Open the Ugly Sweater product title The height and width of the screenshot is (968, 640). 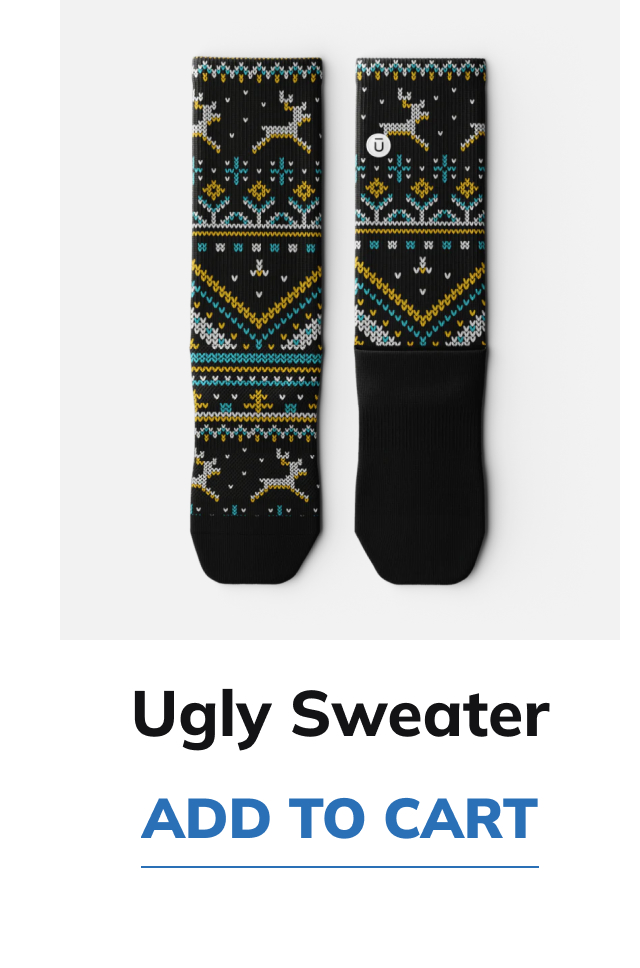(x=341, y=716)
